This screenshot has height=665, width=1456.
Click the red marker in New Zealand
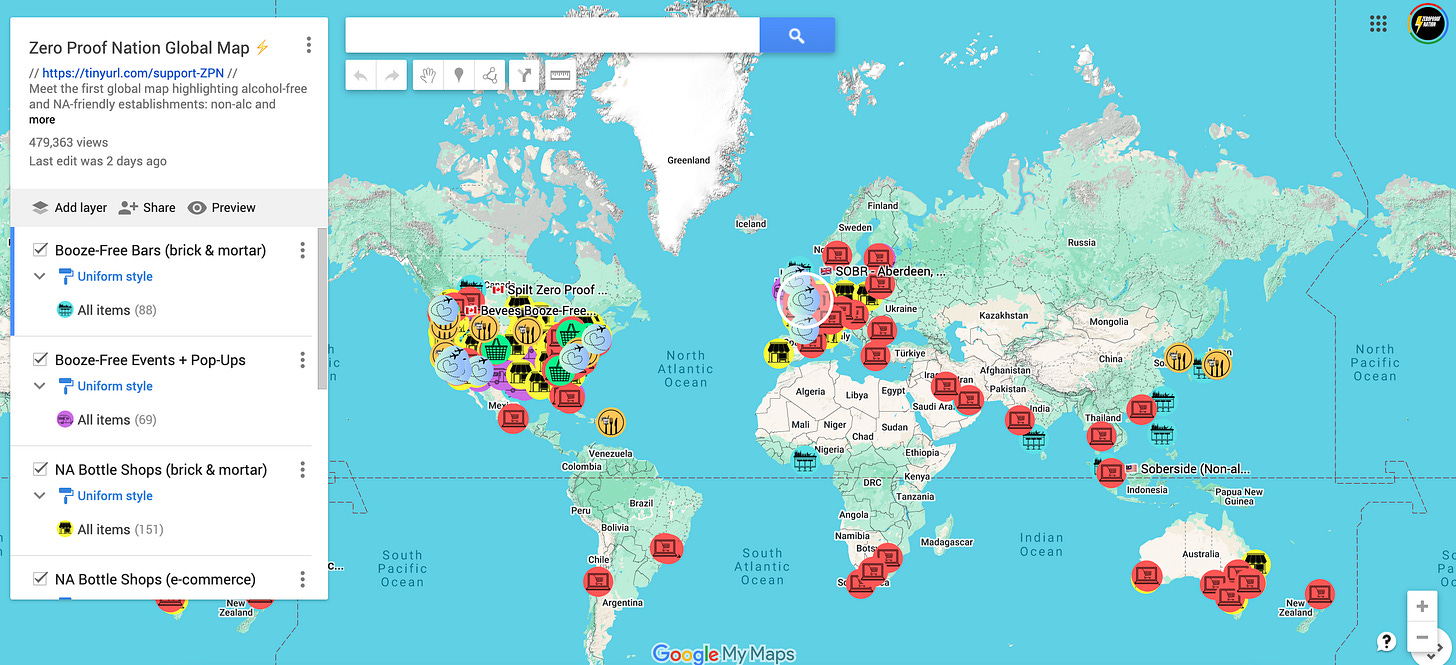(x=1320, y=593)
